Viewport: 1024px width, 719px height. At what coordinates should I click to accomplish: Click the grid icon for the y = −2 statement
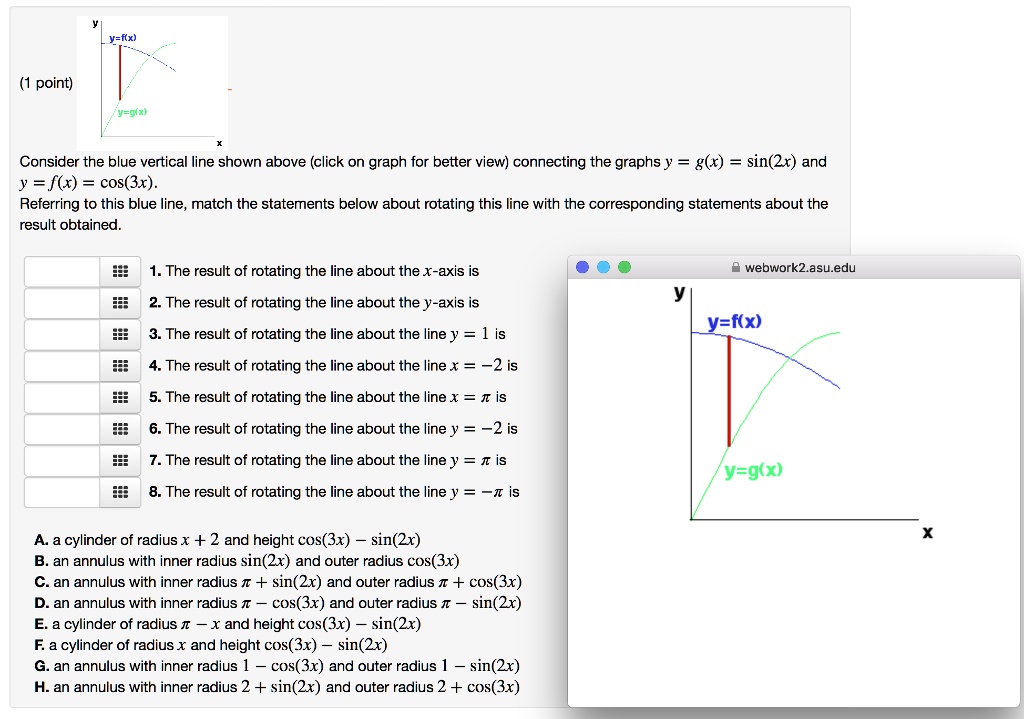[120, 429]
